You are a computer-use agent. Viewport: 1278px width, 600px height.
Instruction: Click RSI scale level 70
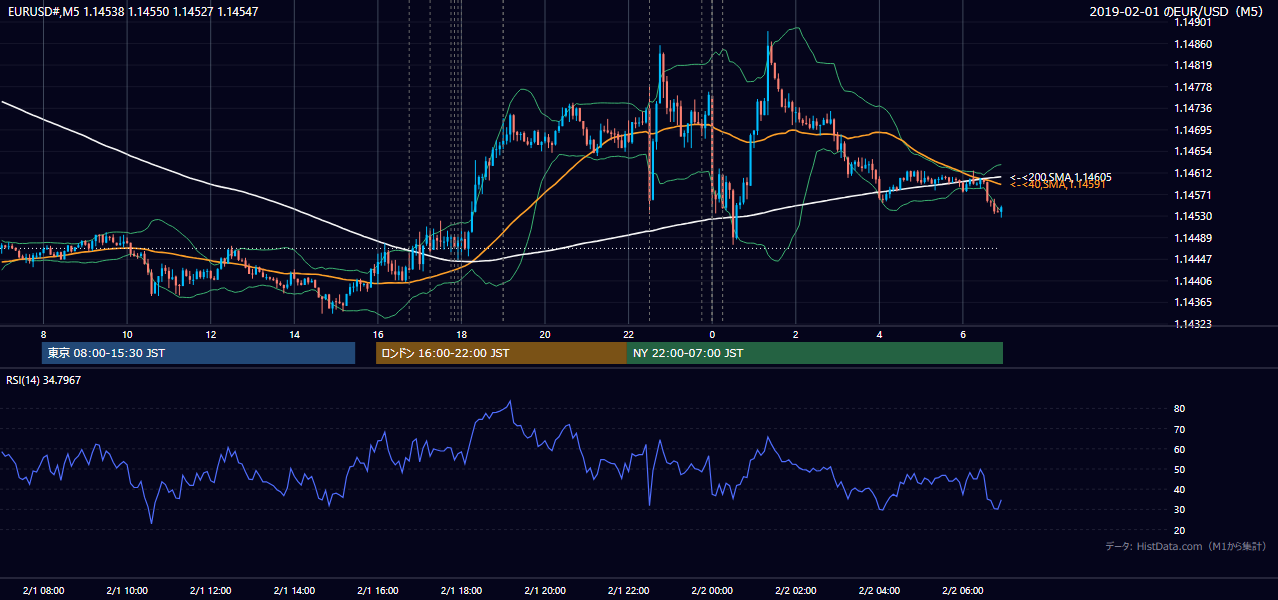coord(1180,429)
